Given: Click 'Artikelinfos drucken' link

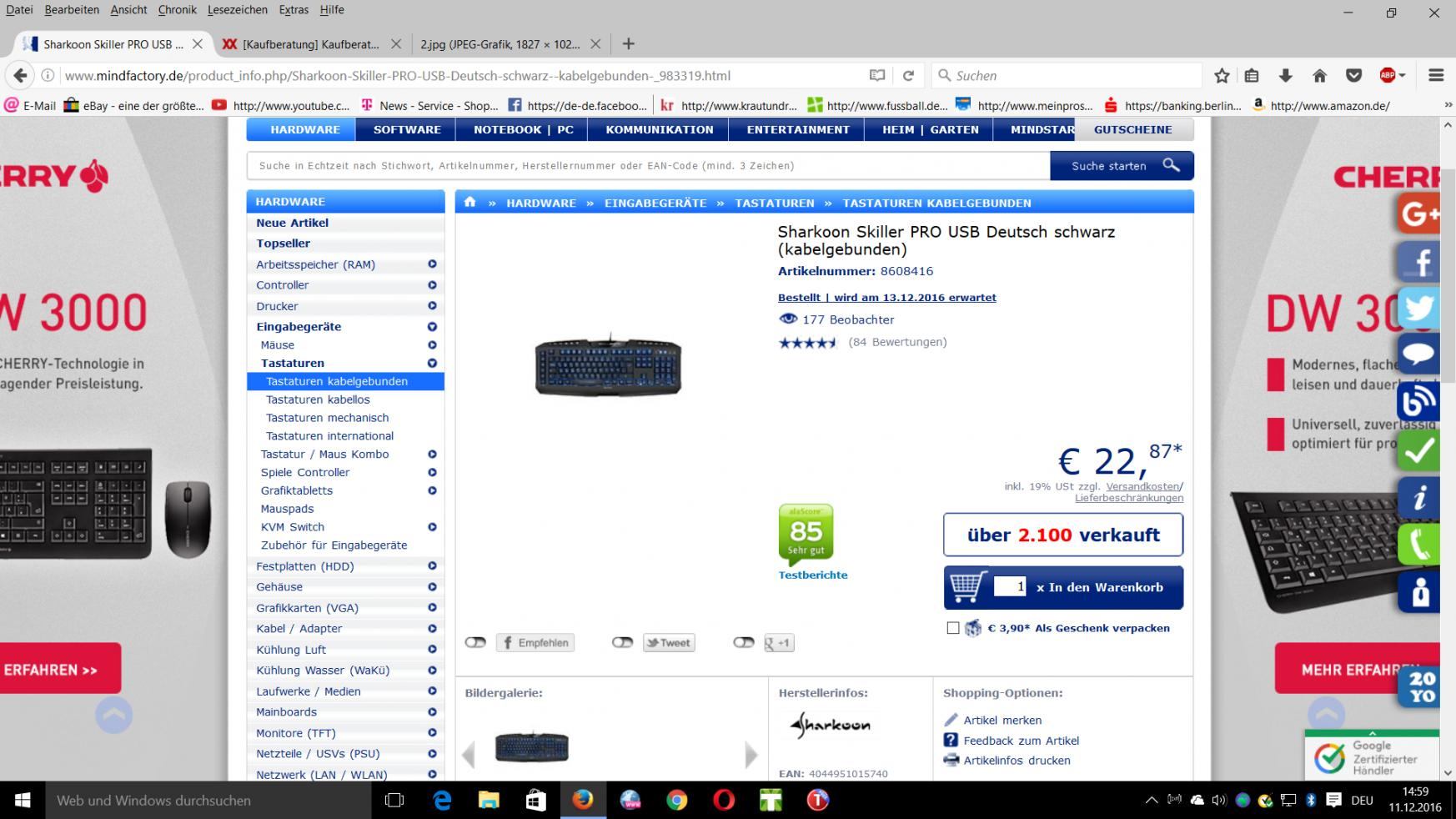Looking at the screenshot, I should [x=1017, y=760].
